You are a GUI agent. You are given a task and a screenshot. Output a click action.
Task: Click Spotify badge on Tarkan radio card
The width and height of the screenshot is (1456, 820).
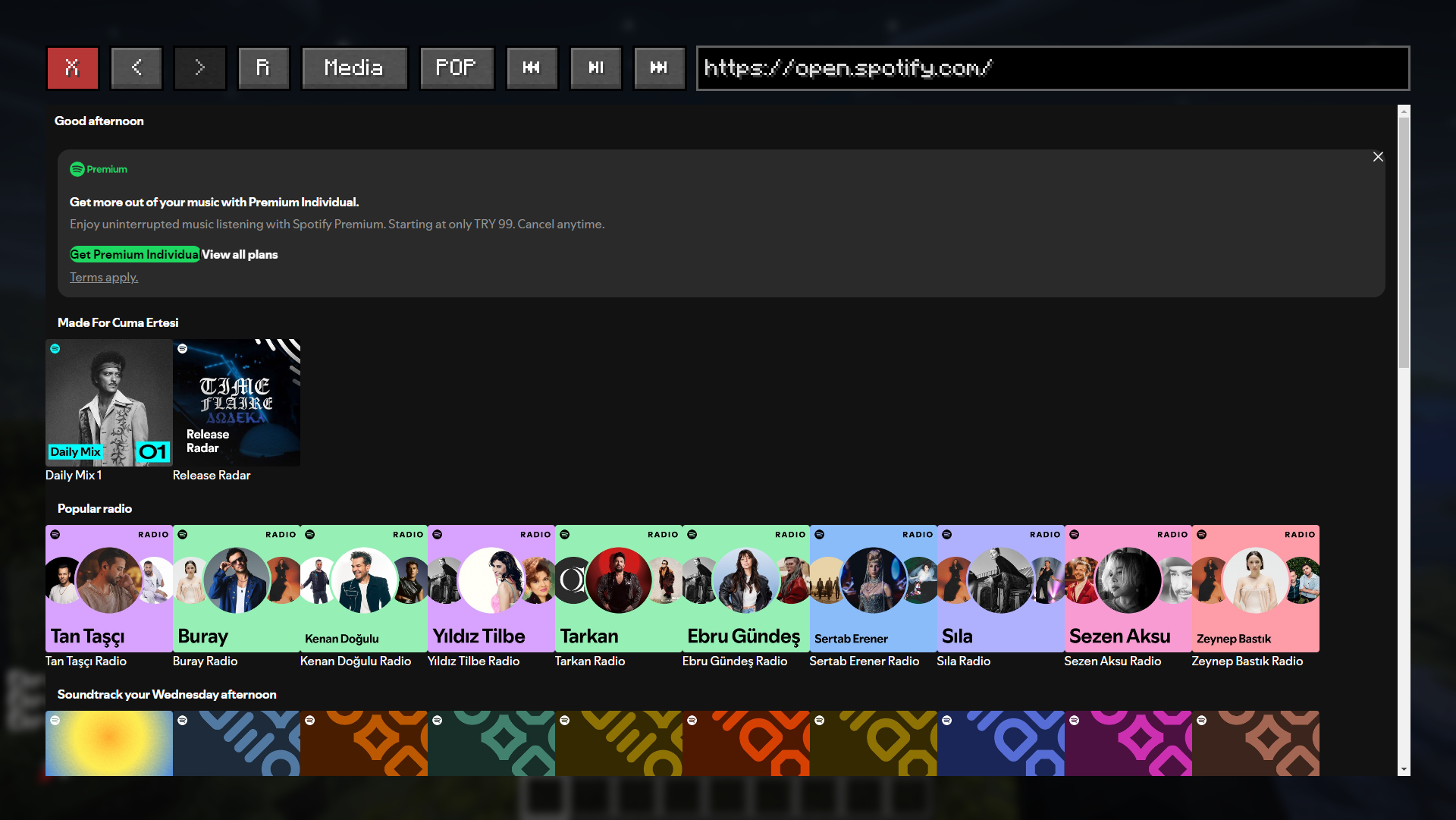[565, 535]
